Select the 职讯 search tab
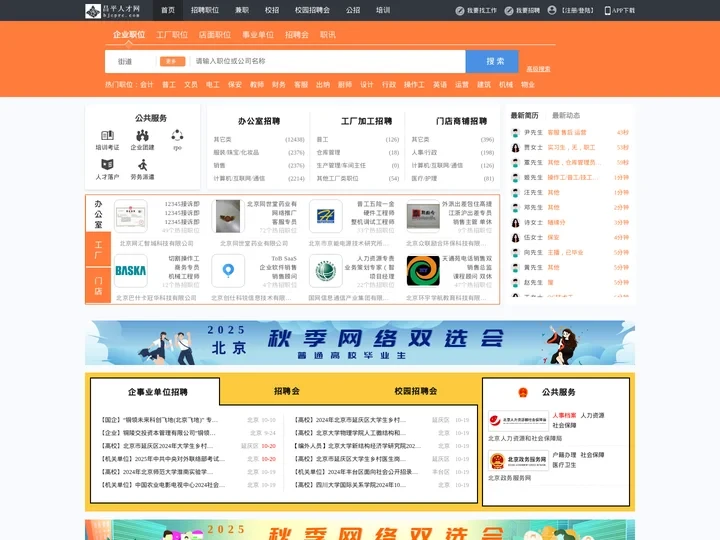 pyautogui.click(x=328, y=35)
